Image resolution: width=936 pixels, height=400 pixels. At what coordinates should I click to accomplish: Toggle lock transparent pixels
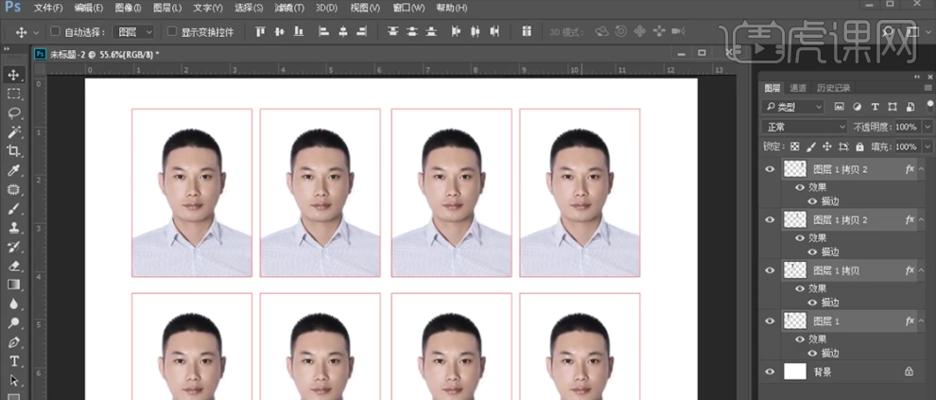point(795,146)
